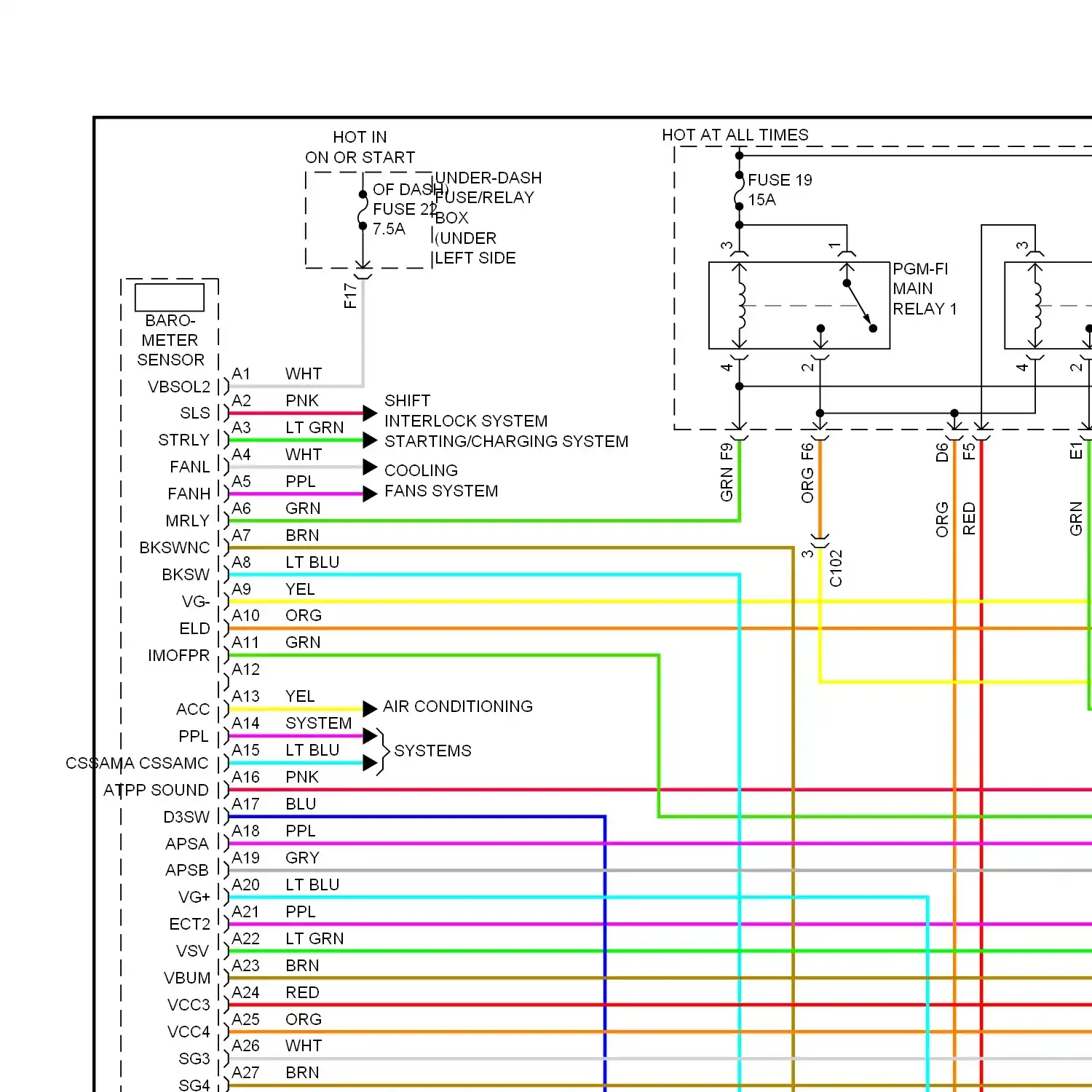The image size is (1092, 1092).
Task: Select the SHIFT label
Action: 407,400
